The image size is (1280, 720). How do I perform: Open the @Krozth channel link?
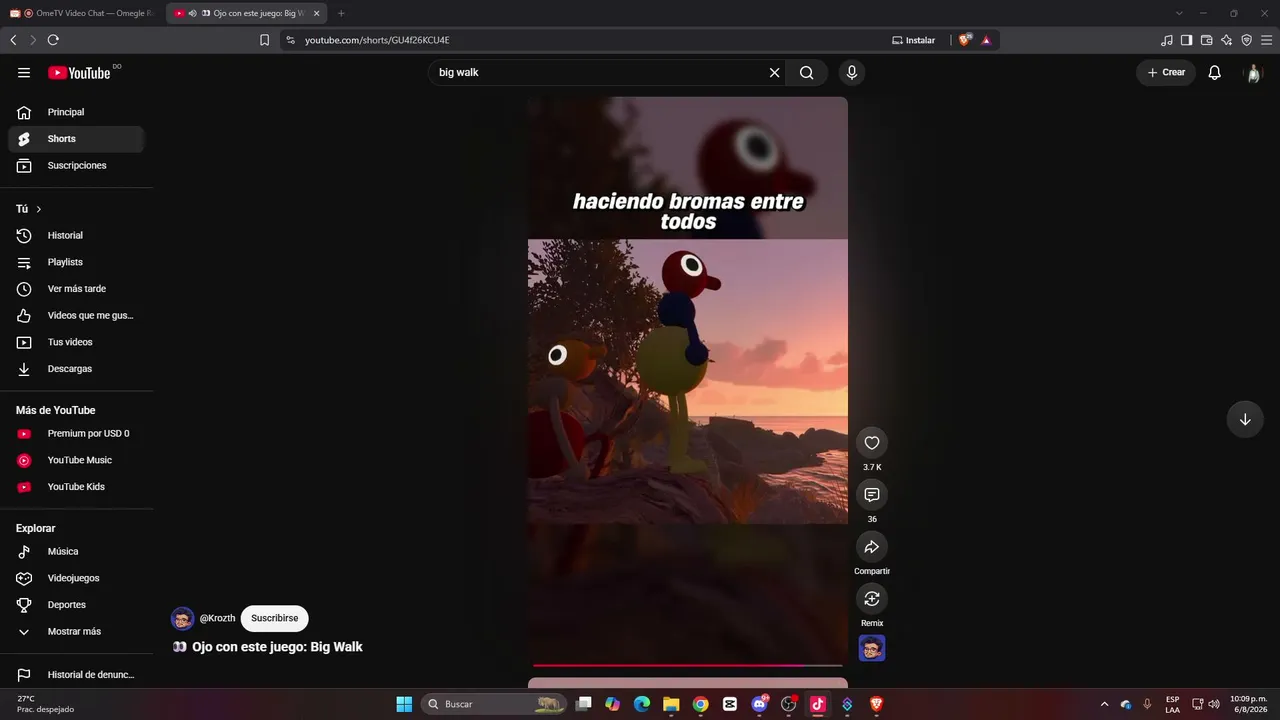(x=217, y=618)
